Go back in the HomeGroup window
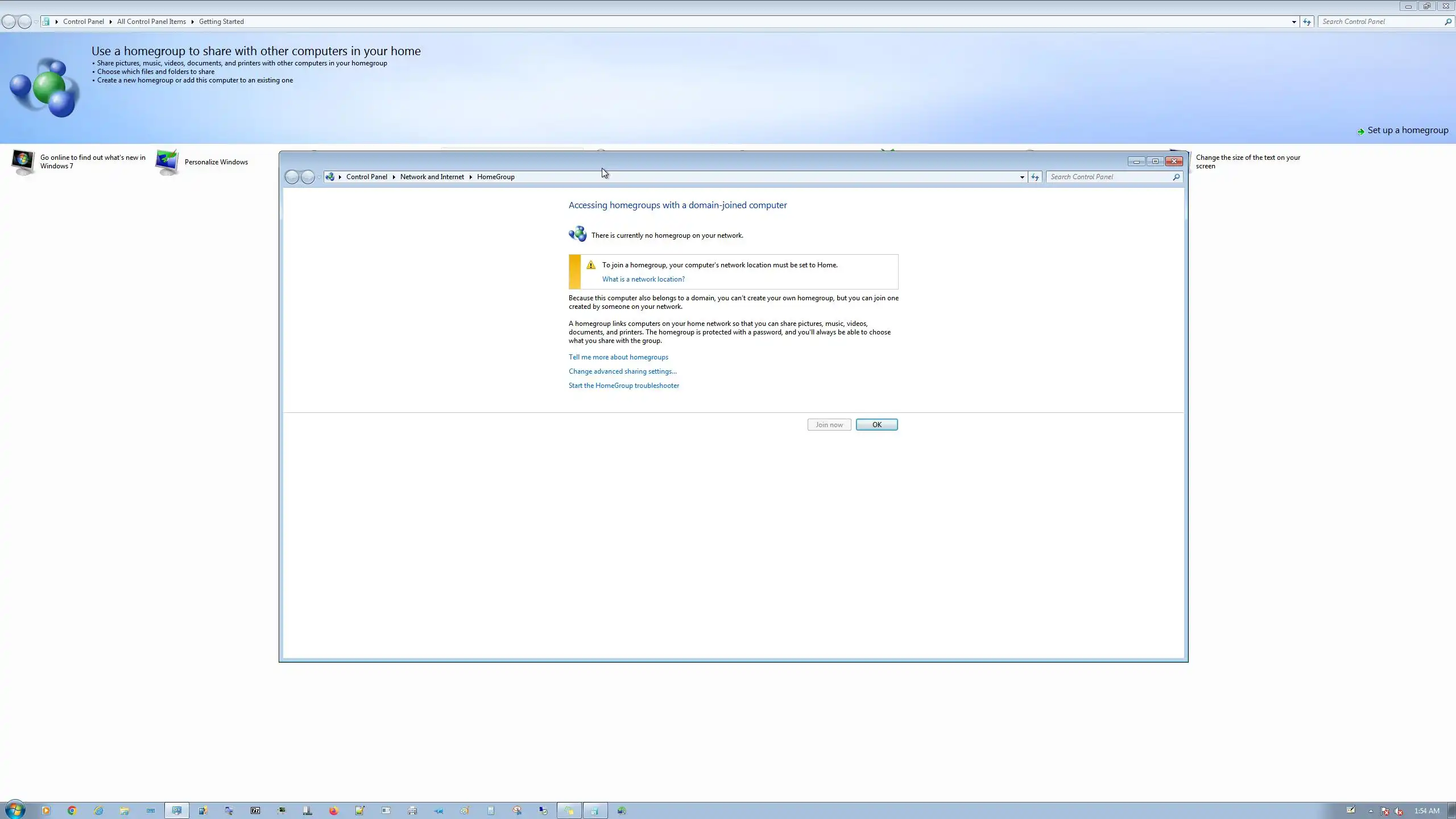The width and height of the screenshot is (1456, 819). (x=292, y=177)
